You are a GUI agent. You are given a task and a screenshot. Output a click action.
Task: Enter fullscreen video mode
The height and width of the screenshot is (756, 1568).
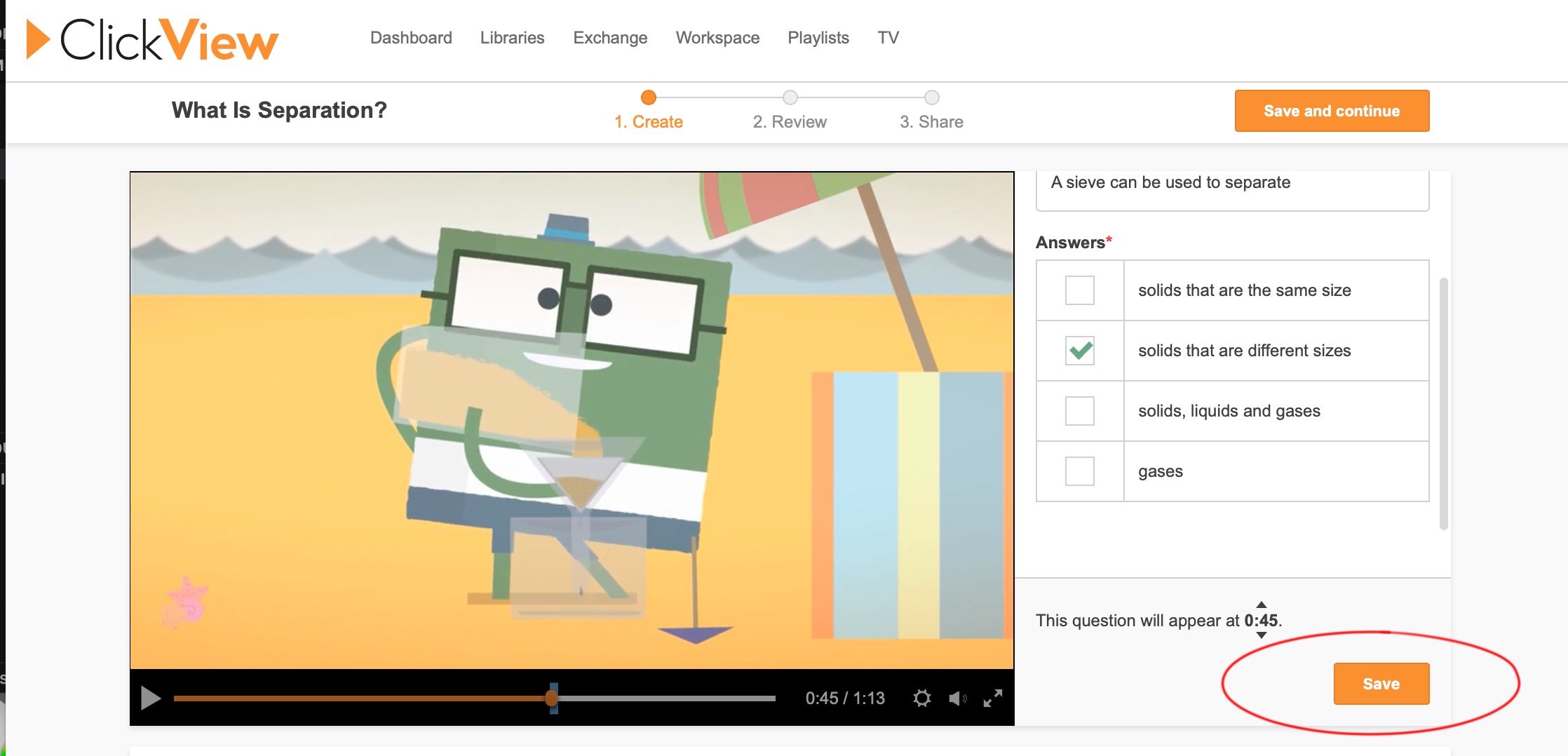[992, 698]
